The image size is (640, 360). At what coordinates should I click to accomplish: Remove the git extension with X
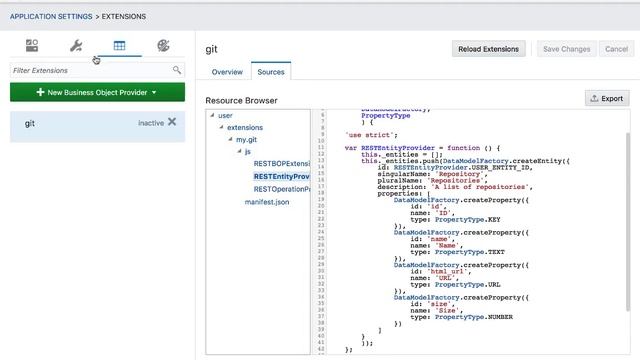[172, 122]
